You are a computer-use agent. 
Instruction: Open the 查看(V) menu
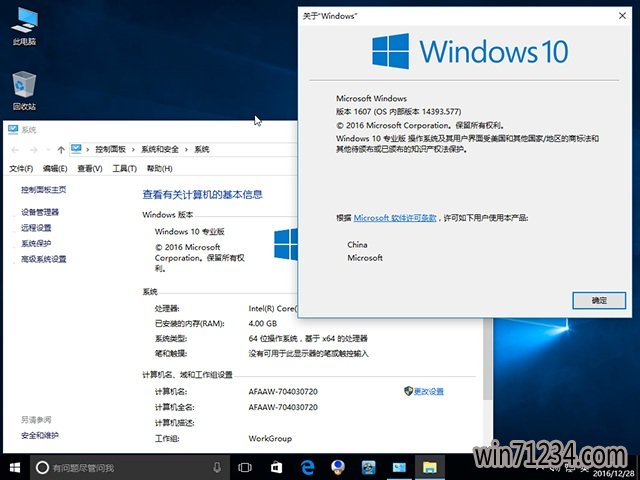point(90,169)
